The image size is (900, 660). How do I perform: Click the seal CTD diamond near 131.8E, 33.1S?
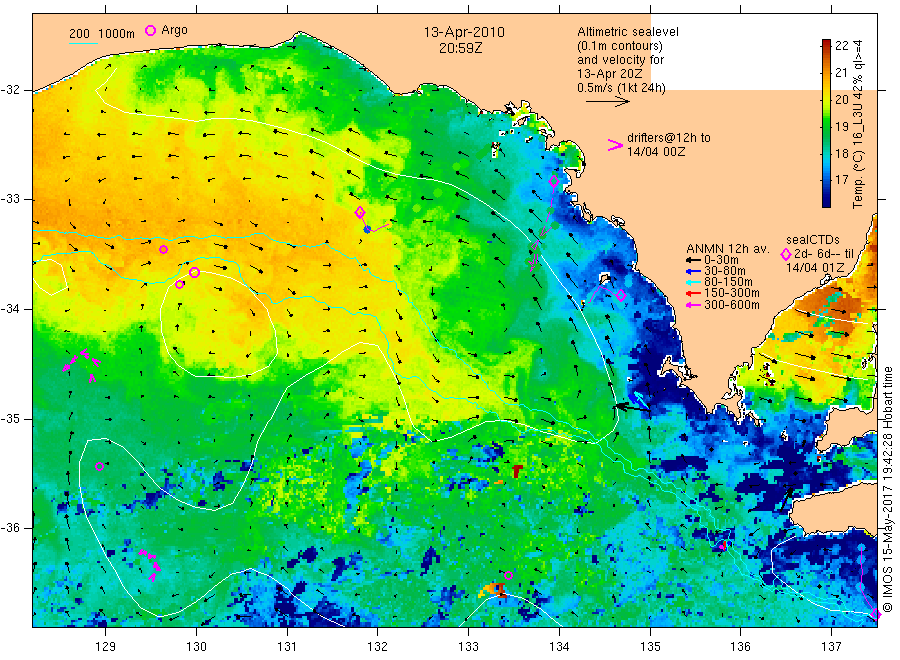click(360, 212)
